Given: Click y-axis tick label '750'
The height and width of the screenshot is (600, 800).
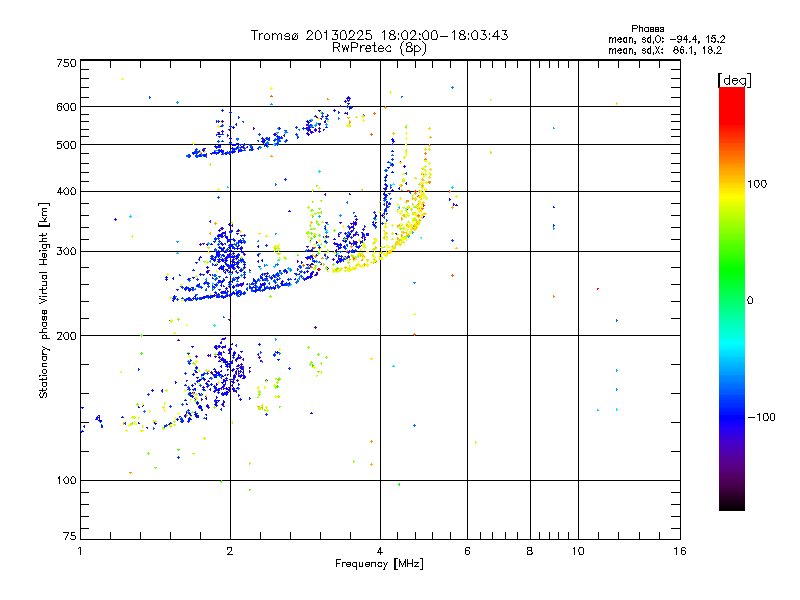Looking at the screenshot, I should [x=66, y=63].
